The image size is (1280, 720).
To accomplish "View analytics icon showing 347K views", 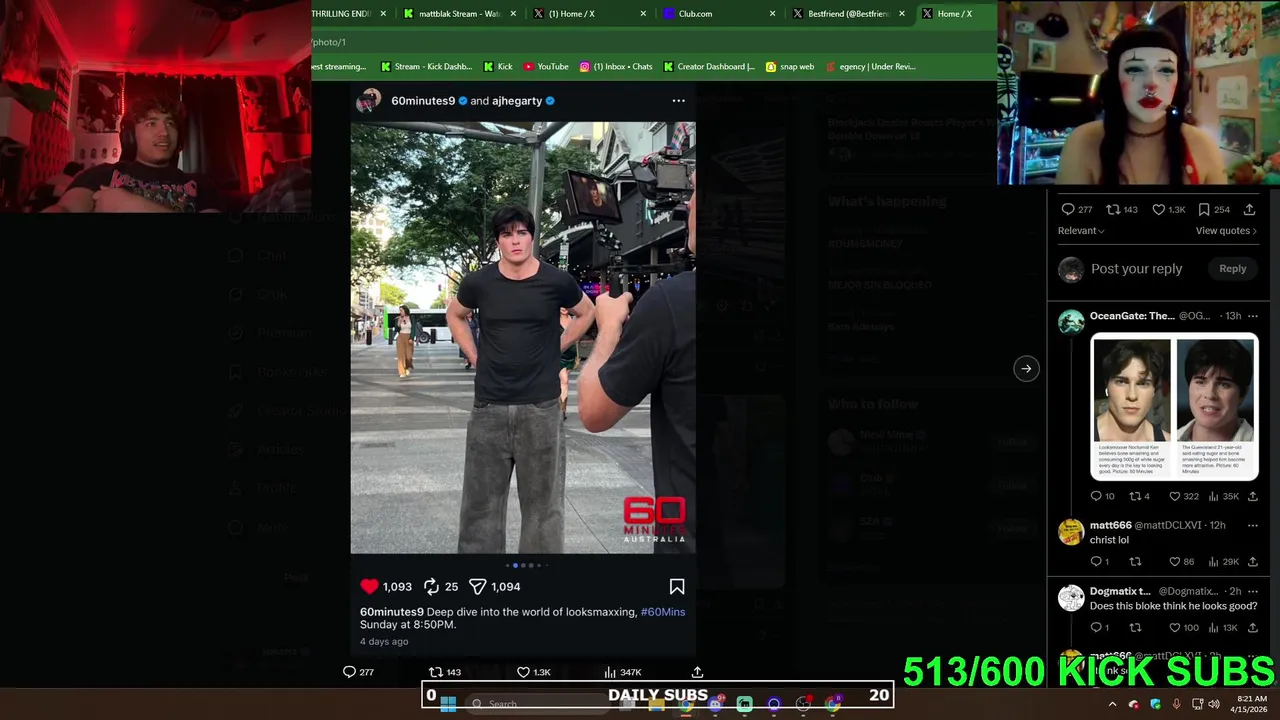I will point(610,672).
